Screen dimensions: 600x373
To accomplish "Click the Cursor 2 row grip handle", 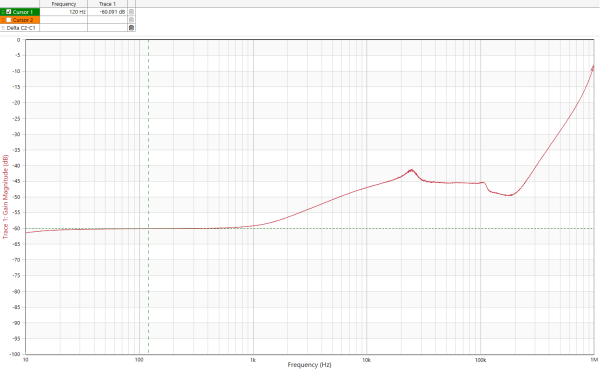I will pyautogui.click(x=3, y=20).
